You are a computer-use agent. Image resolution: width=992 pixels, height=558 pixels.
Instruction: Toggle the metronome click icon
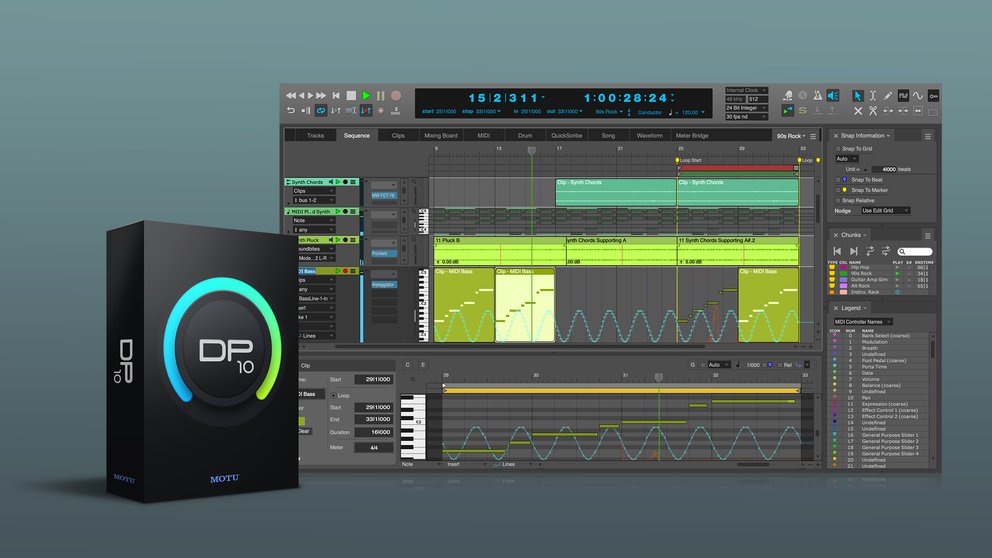click(818, 96)
